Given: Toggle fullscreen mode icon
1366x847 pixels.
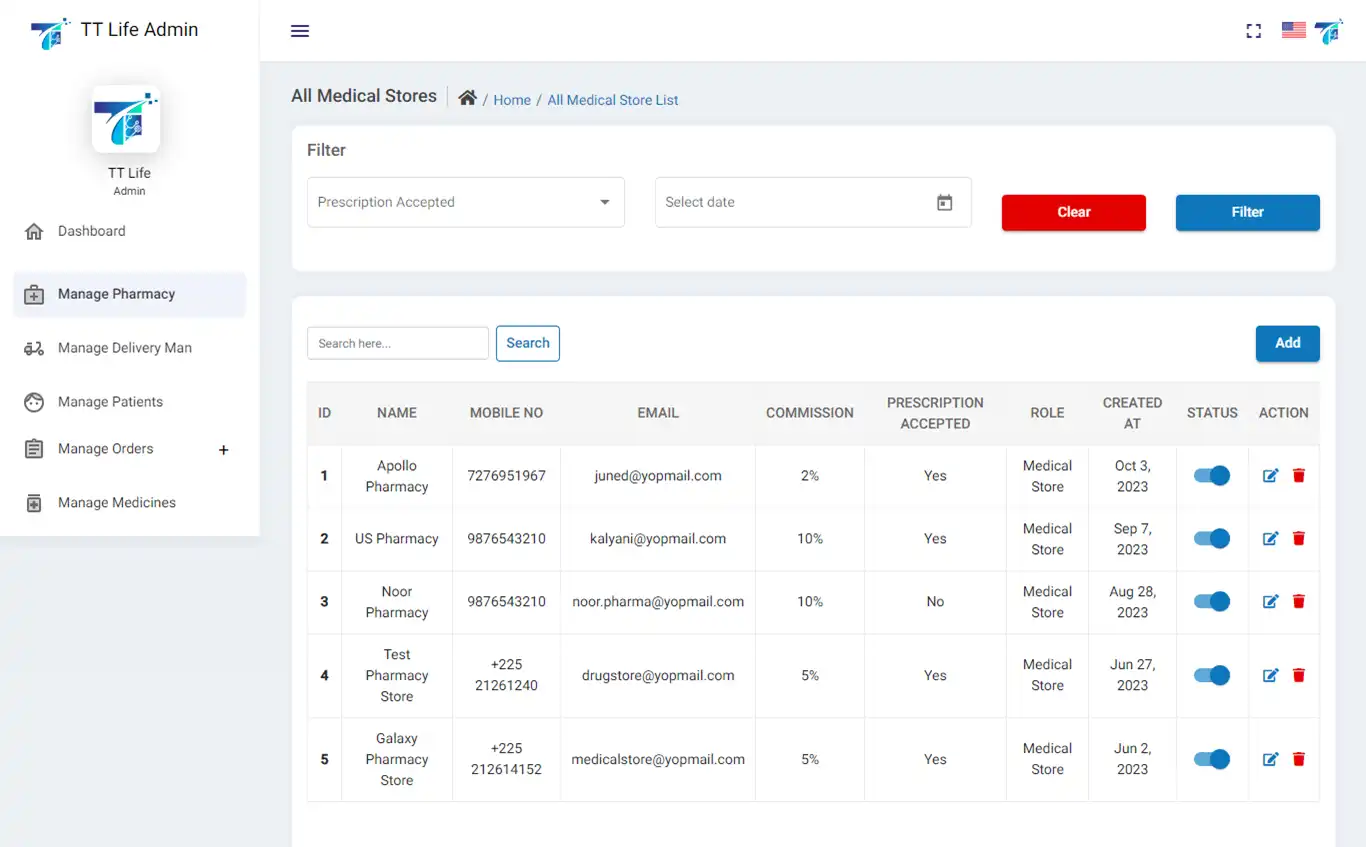Looking at the screenshot, I should pos(1253,31).
